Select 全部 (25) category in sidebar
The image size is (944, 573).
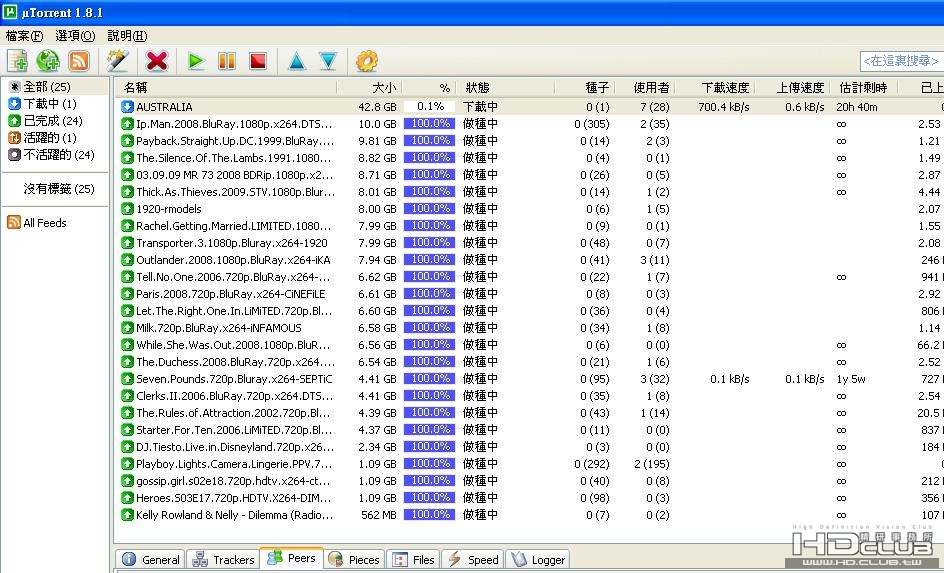pos(47,87)
